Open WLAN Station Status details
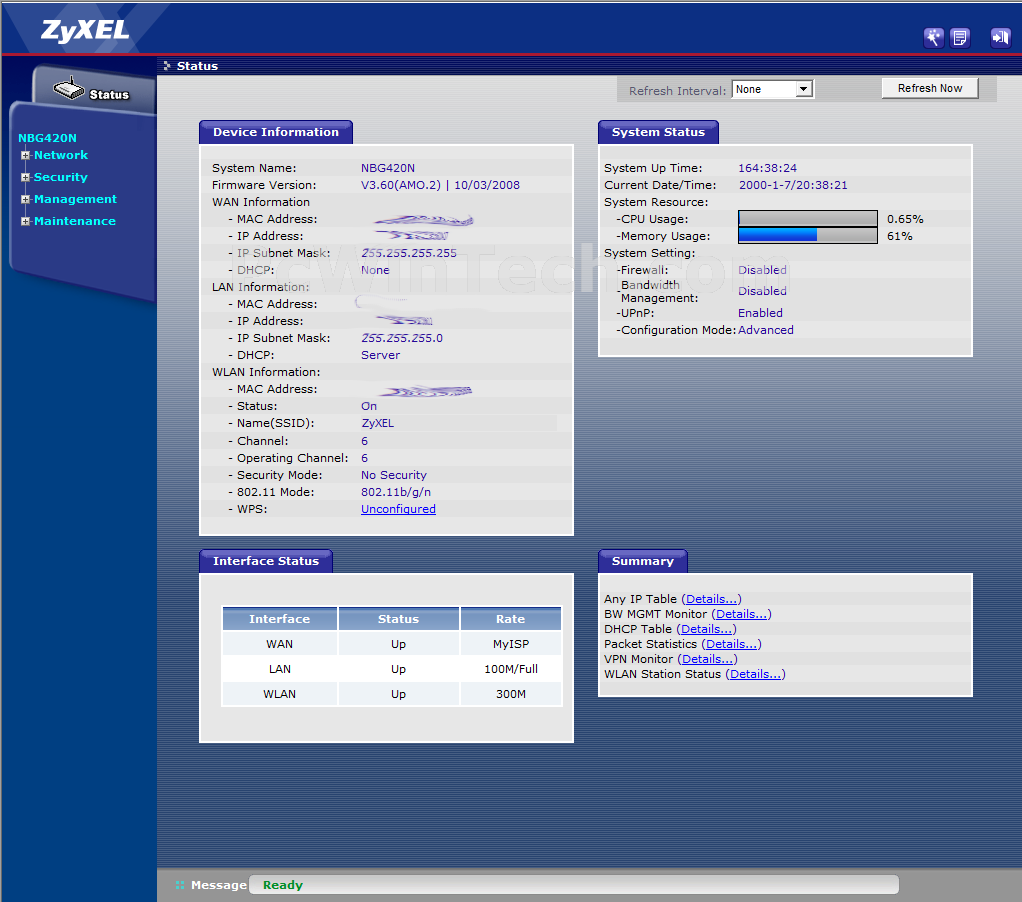The image size is (1022, 902). click(x=755, y=674)
